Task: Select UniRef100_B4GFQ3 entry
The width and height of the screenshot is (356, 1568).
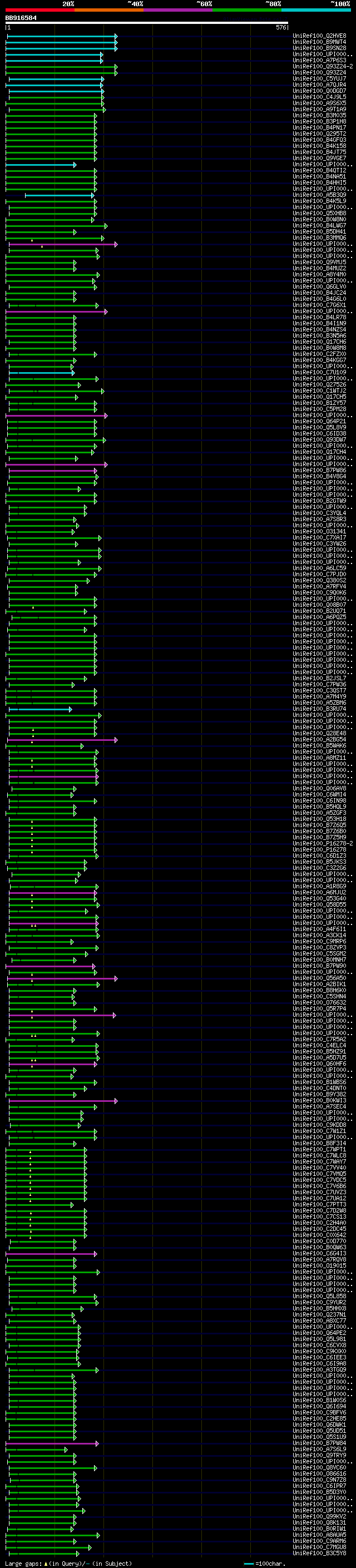Action: pyautogui.click(x=319, y=140)
